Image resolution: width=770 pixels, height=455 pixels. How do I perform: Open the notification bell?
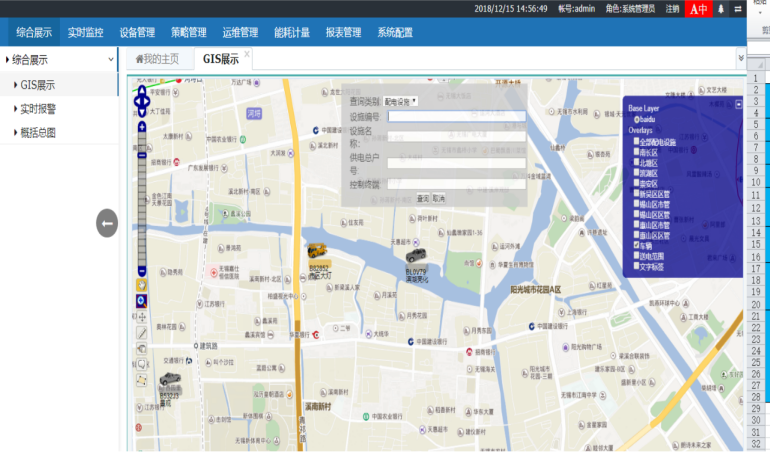[721, 9]
